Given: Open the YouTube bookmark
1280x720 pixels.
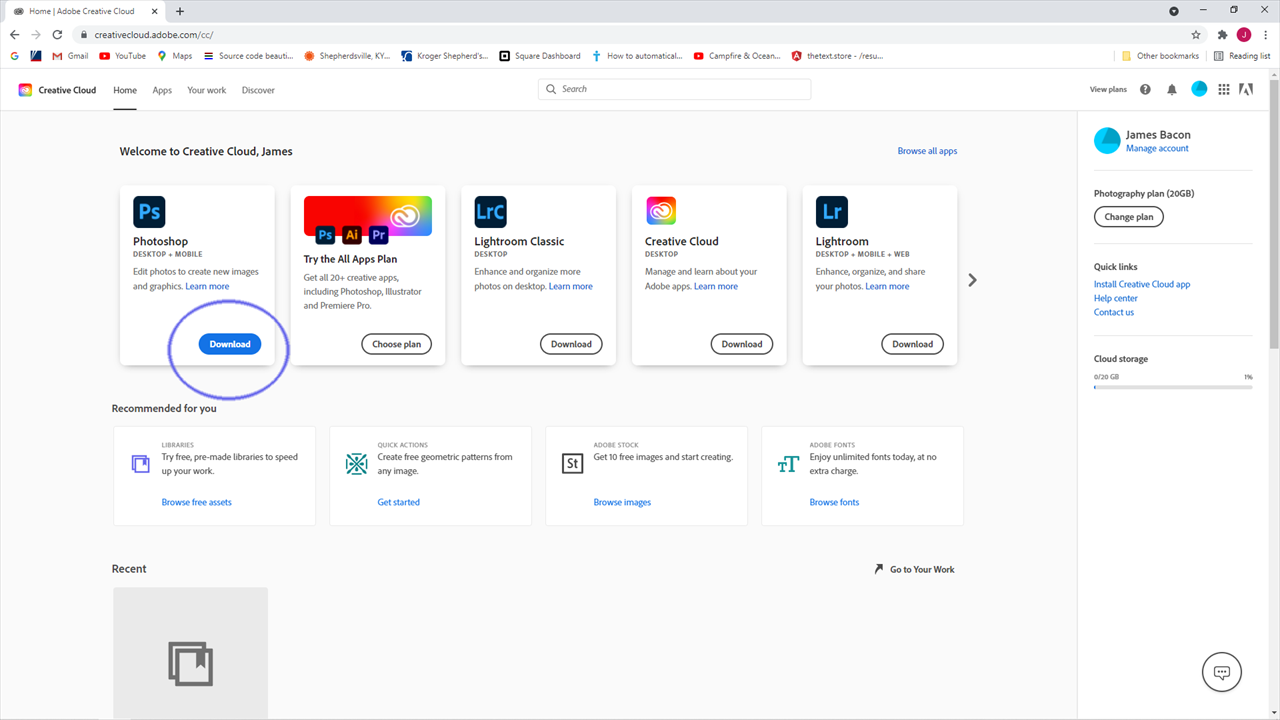Looking at the screenshot, I should pos(123,56).
